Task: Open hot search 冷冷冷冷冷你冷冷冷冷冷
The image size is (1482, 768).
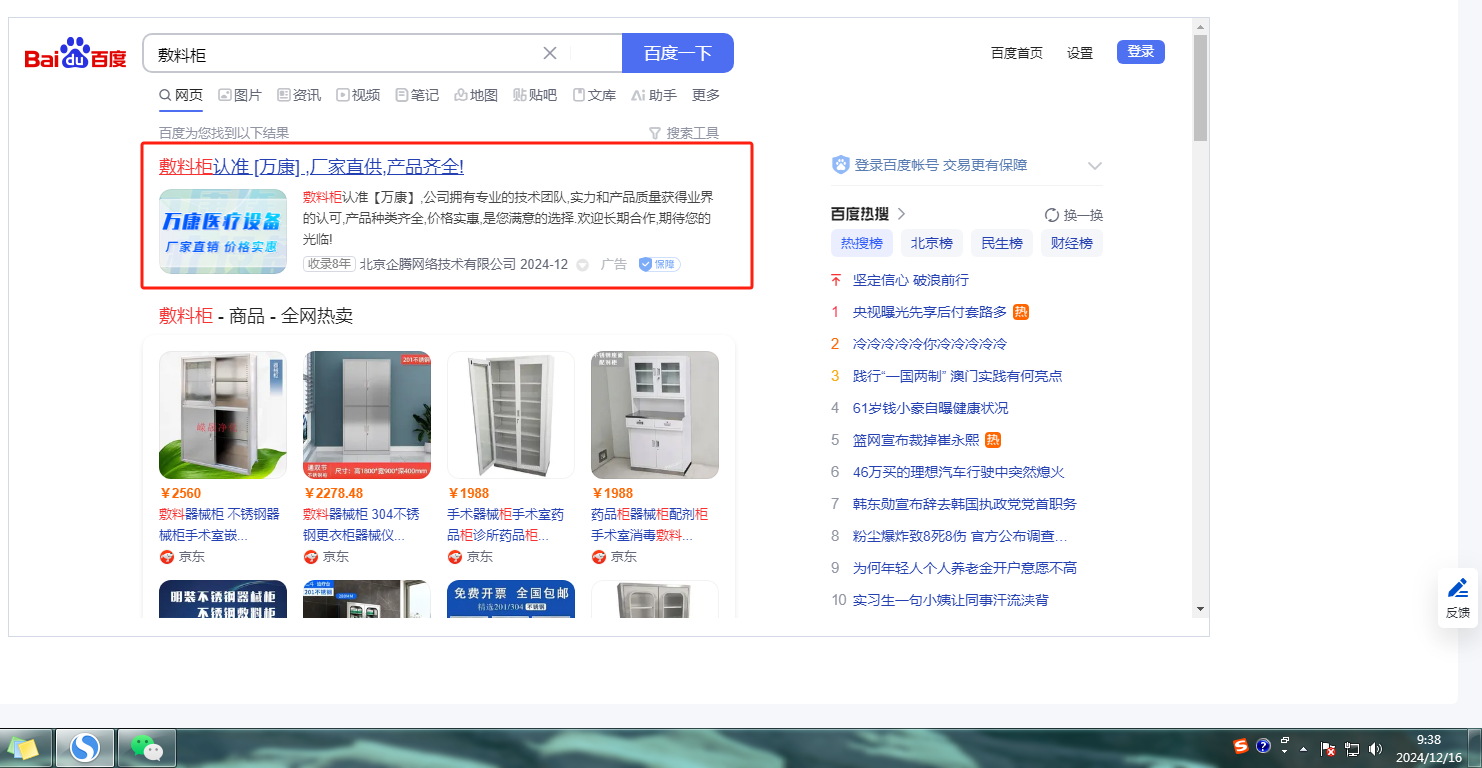Action: point(929,344)
